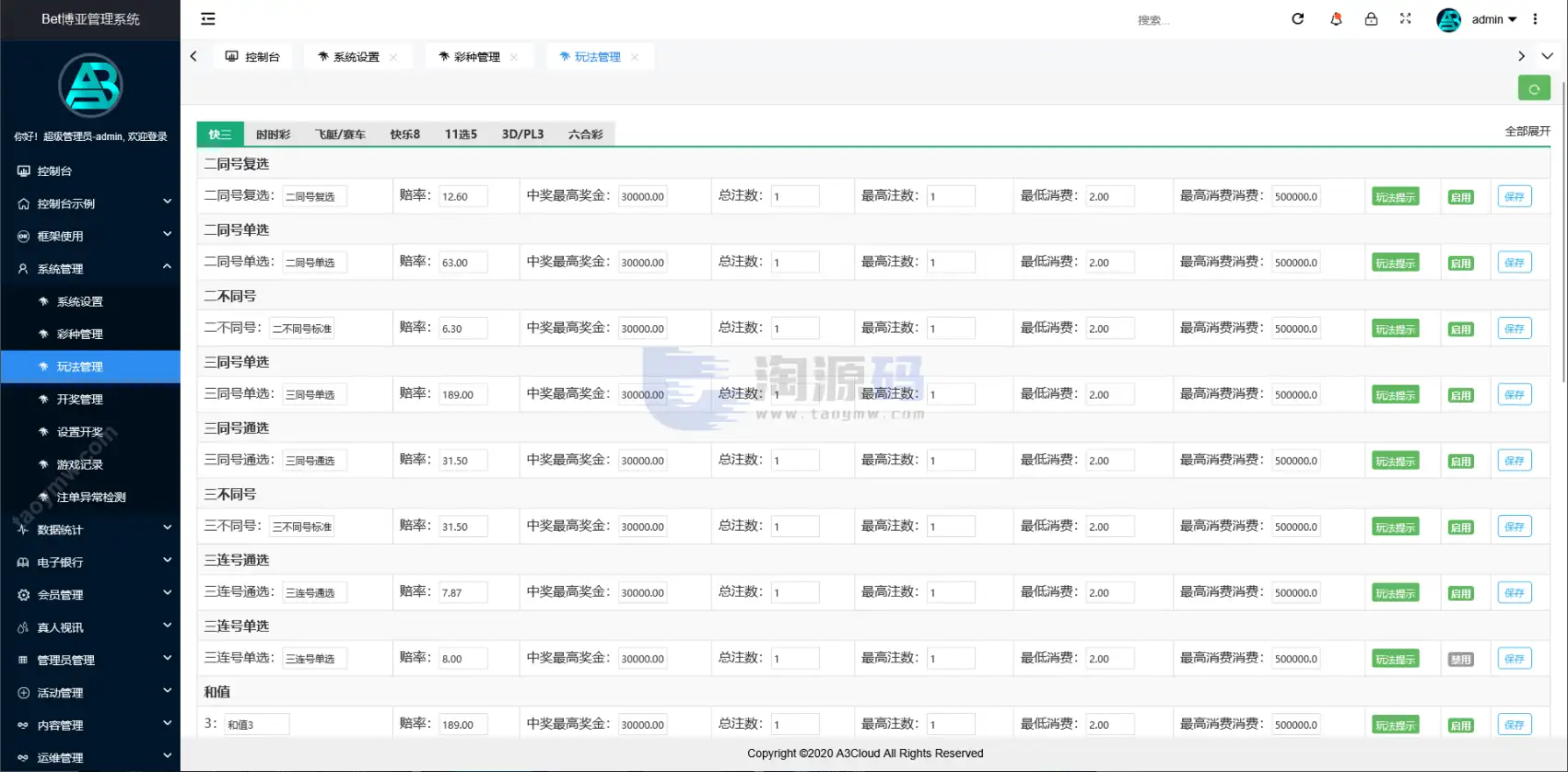Click the admin avatar image

(x=1449, y=19)
